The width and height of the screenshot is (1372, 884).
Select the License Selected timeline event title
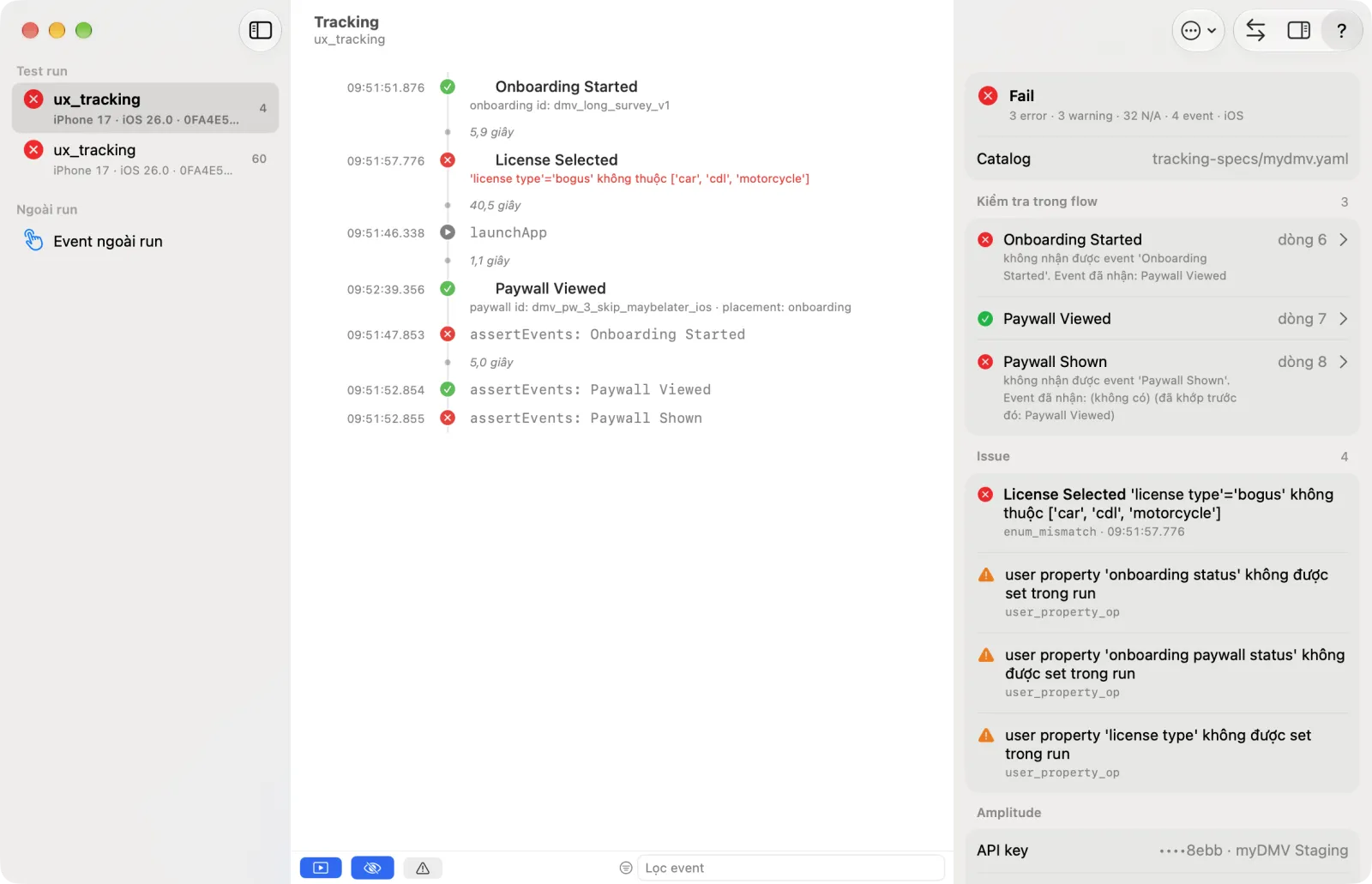tap(557, 160)
